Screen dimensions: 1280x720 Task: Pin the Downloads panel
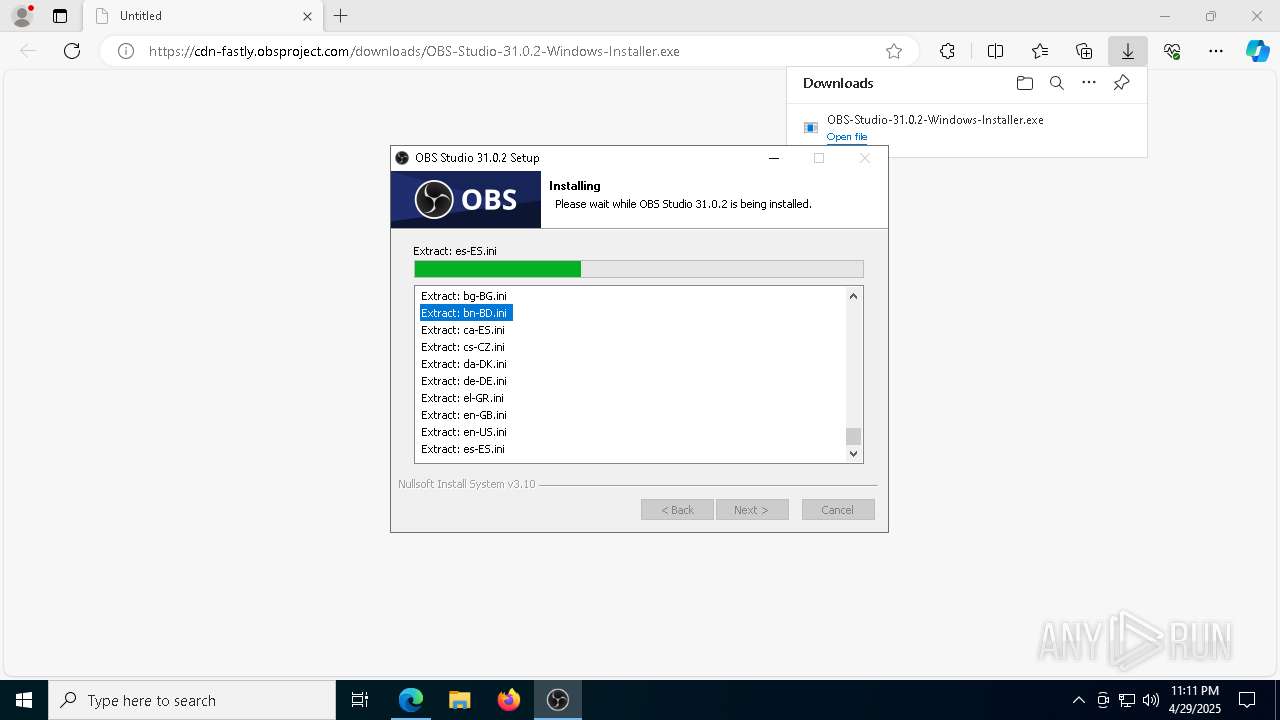(1121, 83)
